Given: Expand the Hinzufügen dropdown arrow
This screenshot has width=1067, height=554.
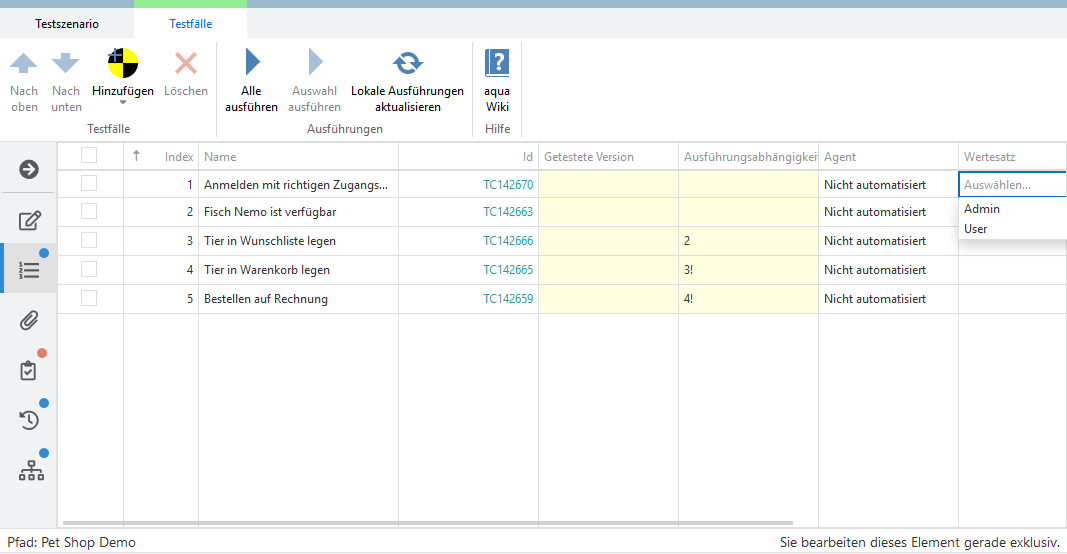Looking at the screenshot, I should tap(123, 102).
